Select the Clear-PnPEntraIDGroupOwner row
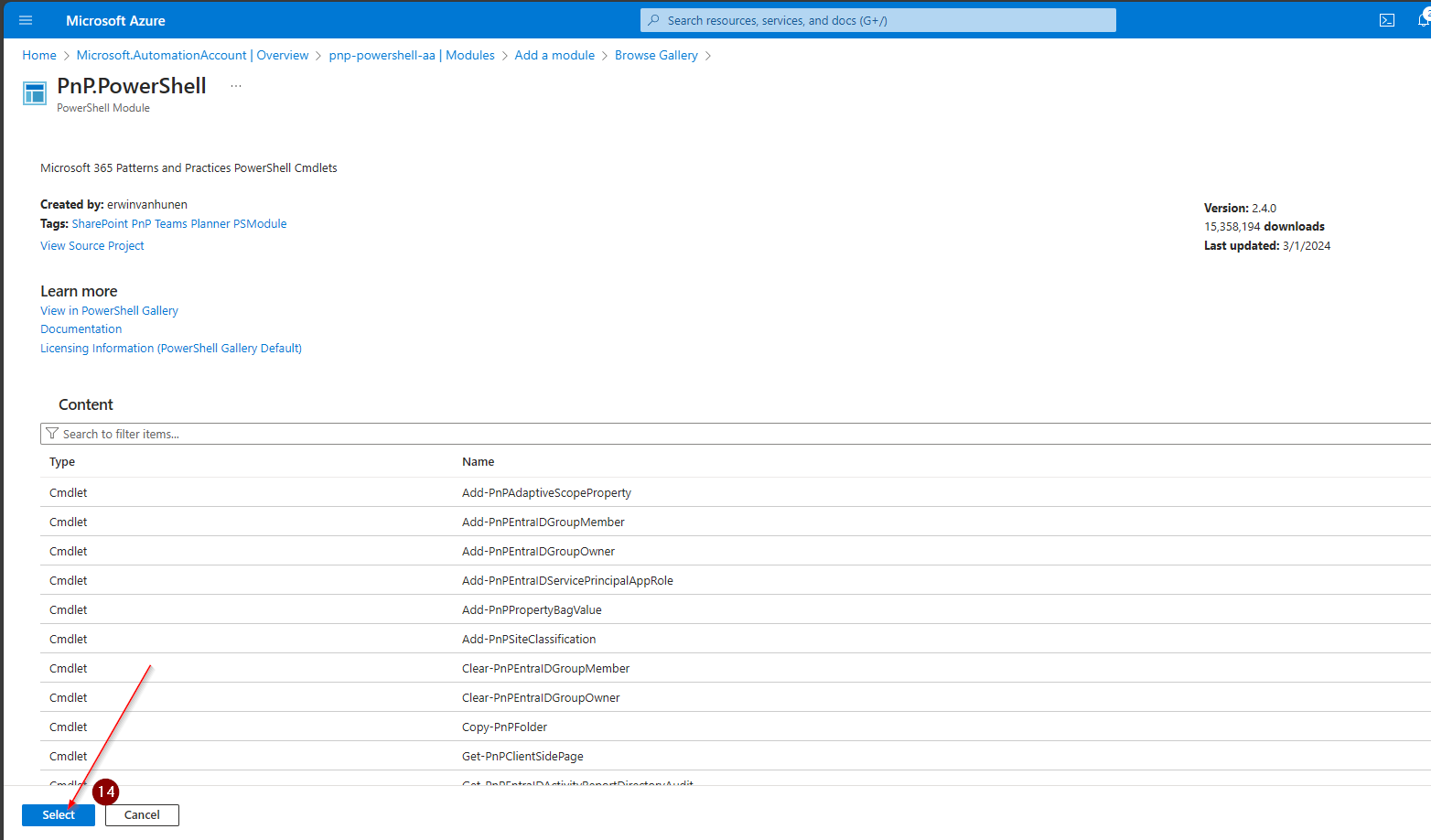The width and height of the screenshot is (1431, 840). 736,697
